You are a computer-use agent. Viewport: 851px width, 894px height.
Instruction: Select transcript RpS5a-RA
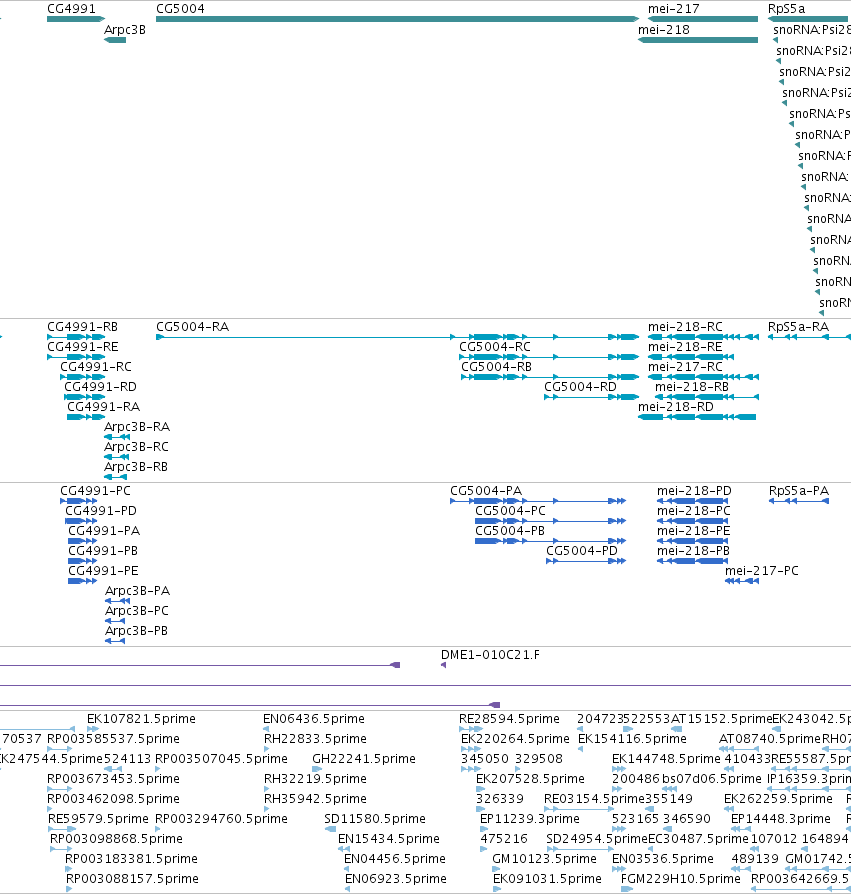799,327
